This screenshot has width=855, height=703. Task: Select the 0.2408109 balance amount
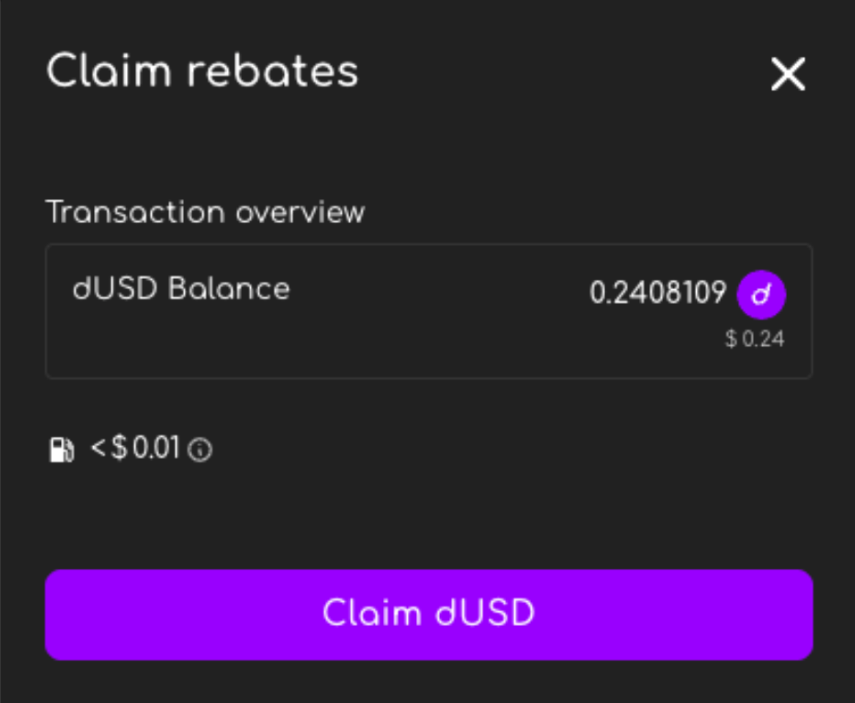click(x=657, y=293)
